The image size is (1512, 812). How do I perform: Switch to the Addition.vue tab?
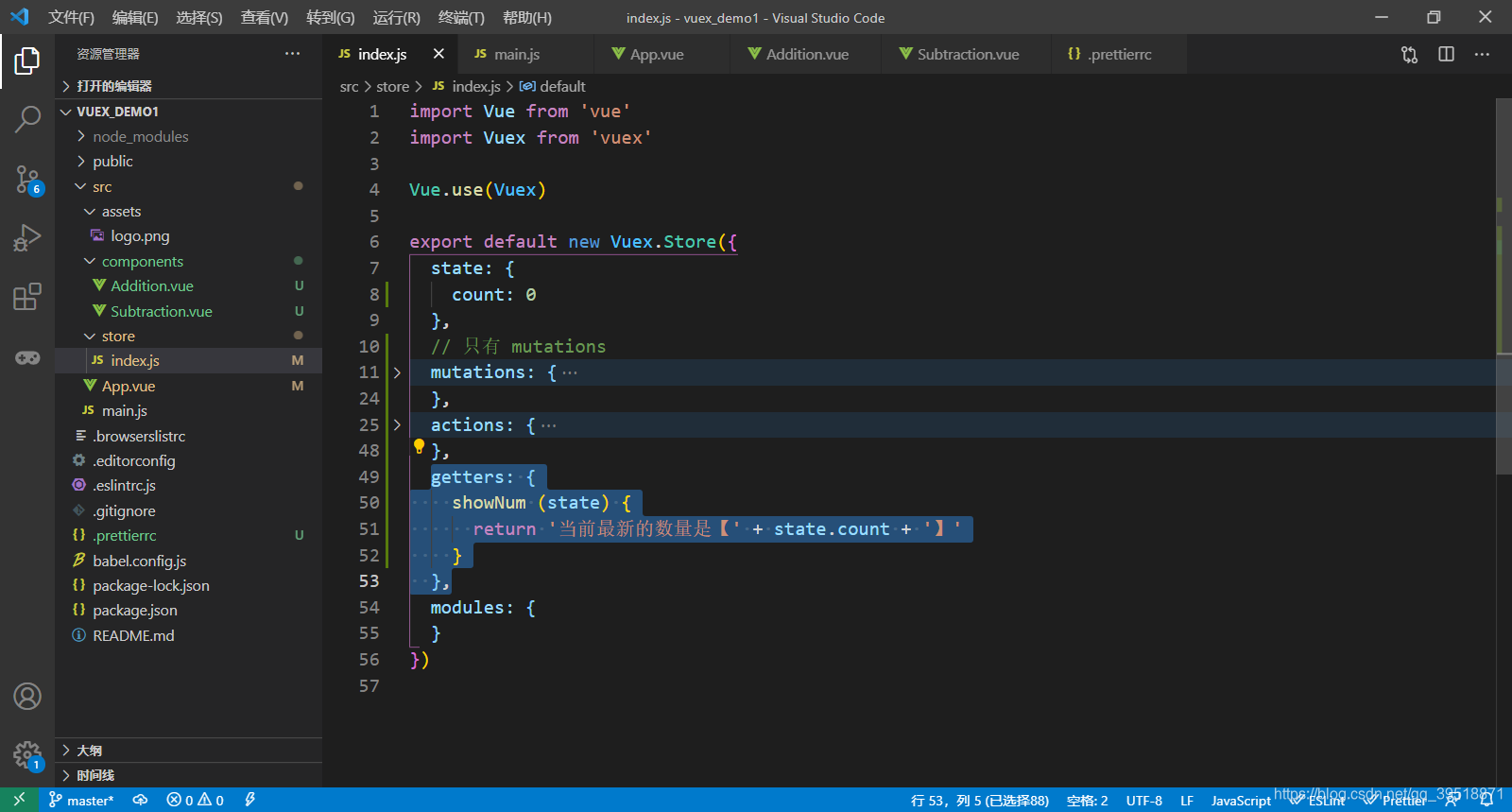pyautogui.click(x=806, y=54)
